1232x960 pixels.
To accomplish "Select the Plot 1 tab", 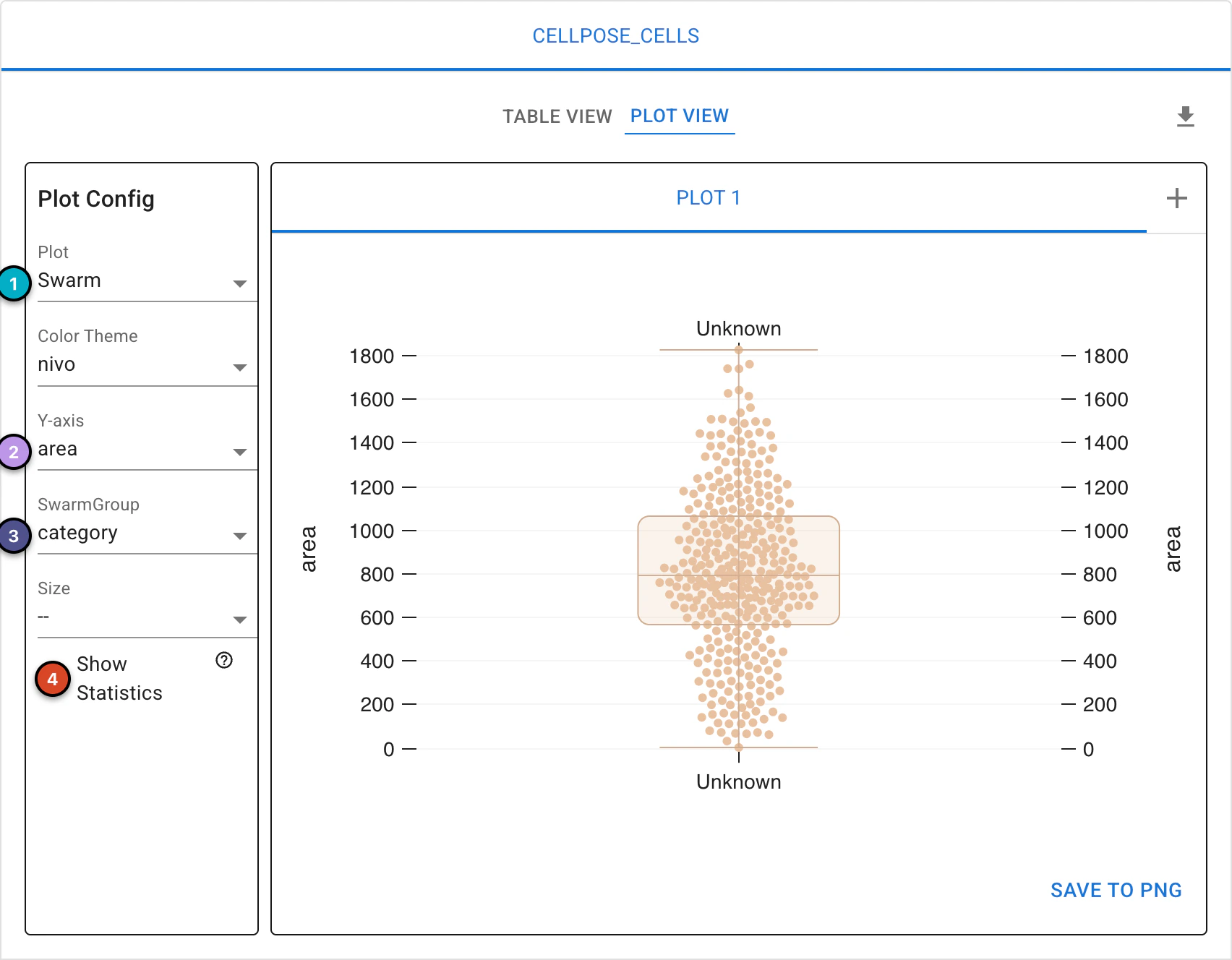I will coord(709,198).
